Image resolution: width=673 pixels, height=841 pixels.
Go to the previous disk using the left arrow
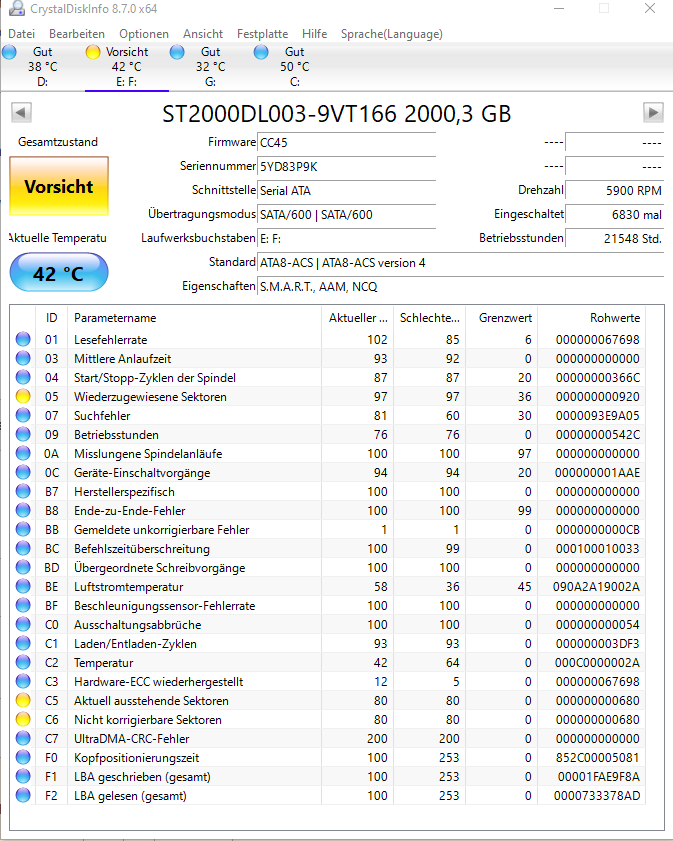[21, 113]
